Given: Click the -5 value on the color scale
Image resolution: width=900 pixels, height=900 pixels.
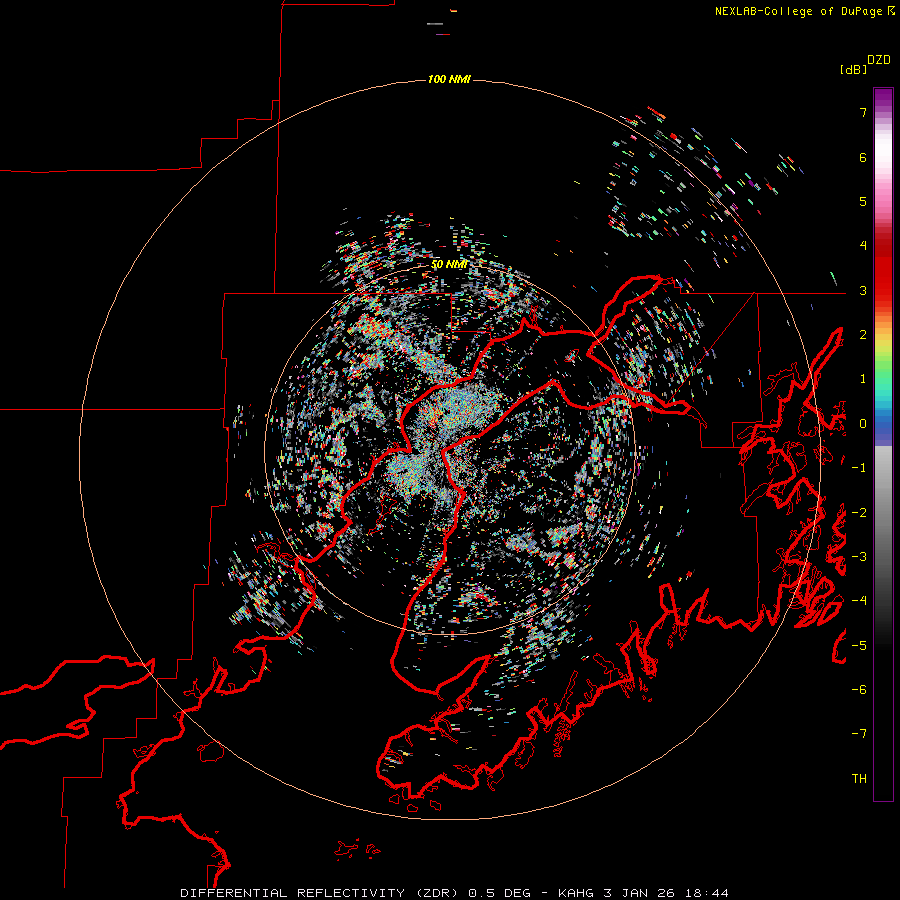Looking at the screenshot, I should point(859,646).
